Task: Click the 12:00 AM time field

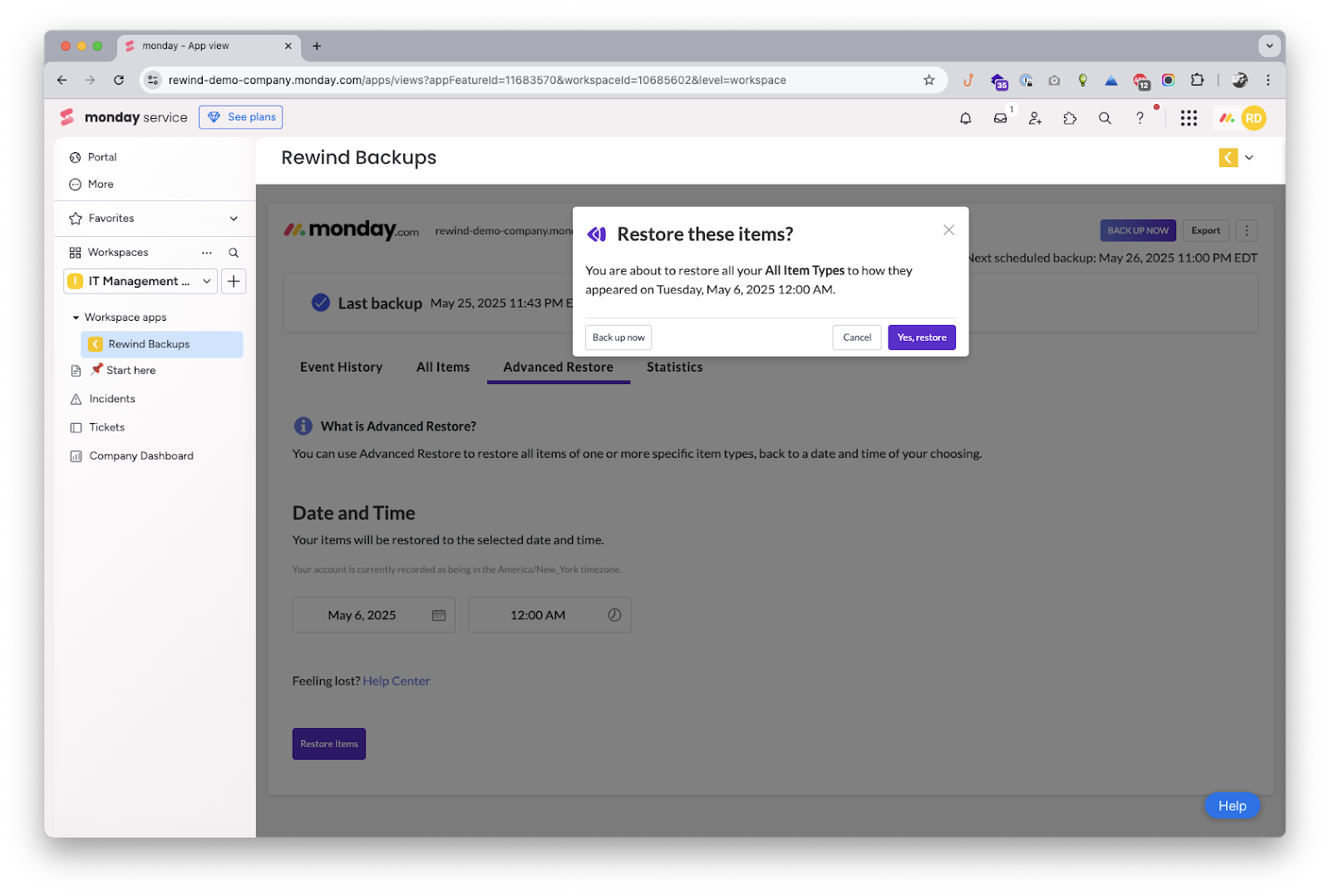Action: [549, 615]
